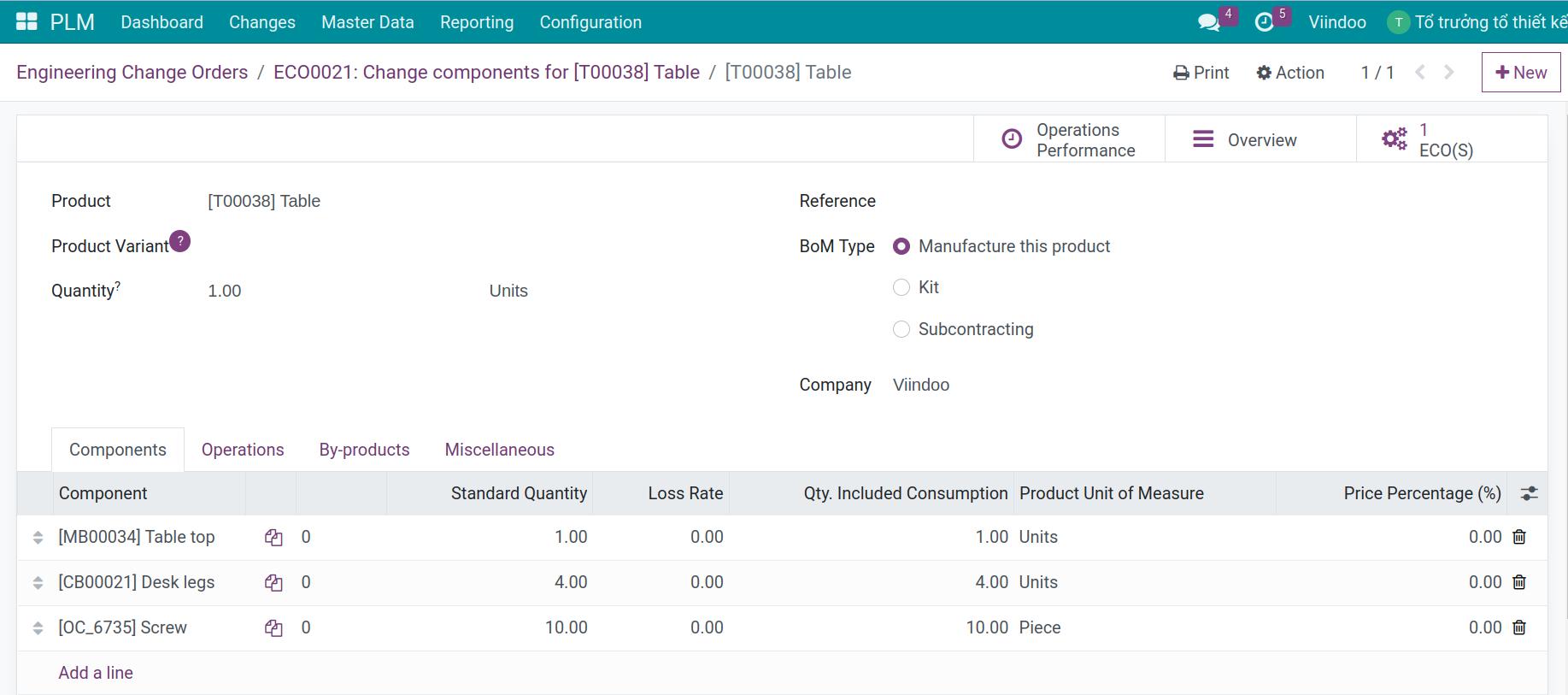This screenshot has height=695, width=1568.
Task: Open the column options settings icon
Action: click(1529, 493)
